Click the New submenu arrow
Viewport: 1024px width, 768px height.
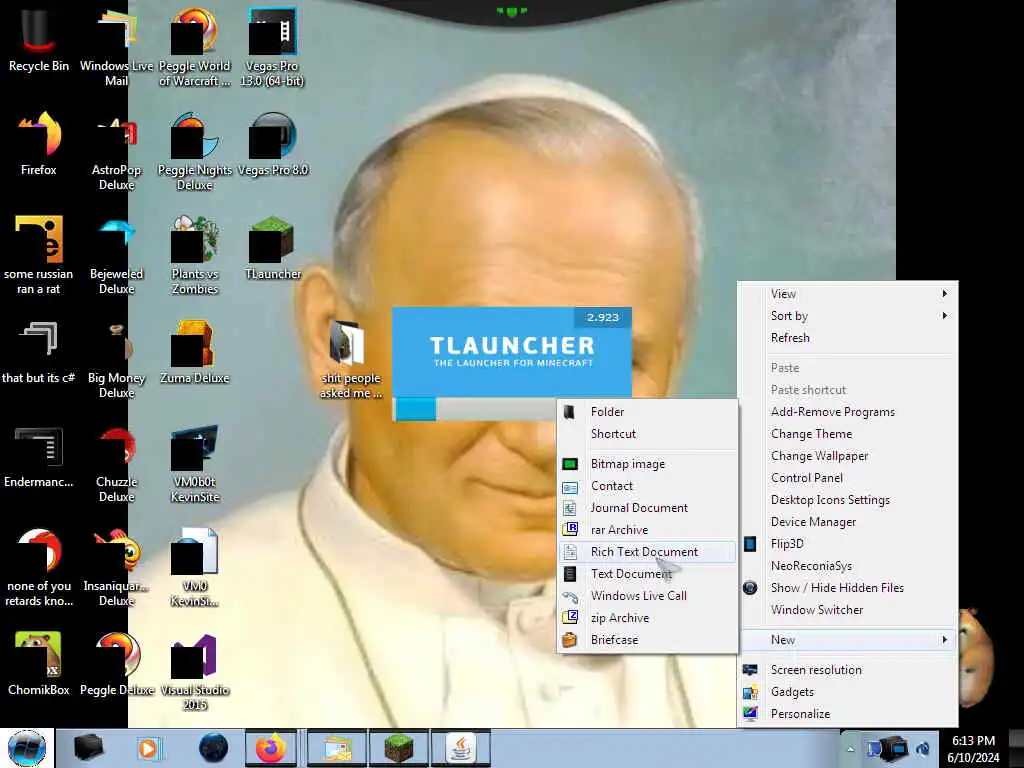coord(944,640)
